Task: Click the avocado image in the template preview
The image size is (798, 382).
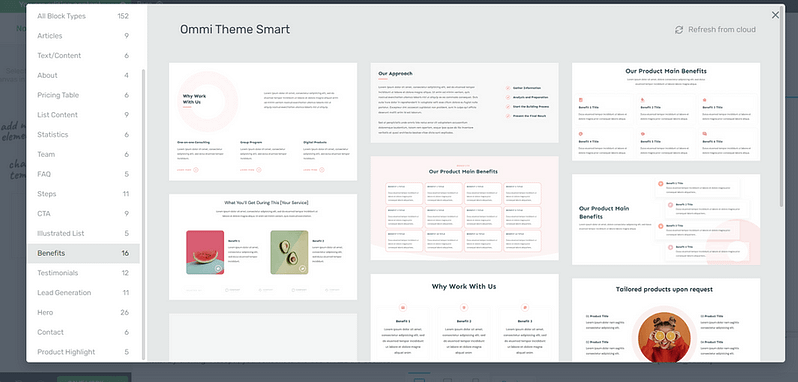Action: (x=289, y=252)
